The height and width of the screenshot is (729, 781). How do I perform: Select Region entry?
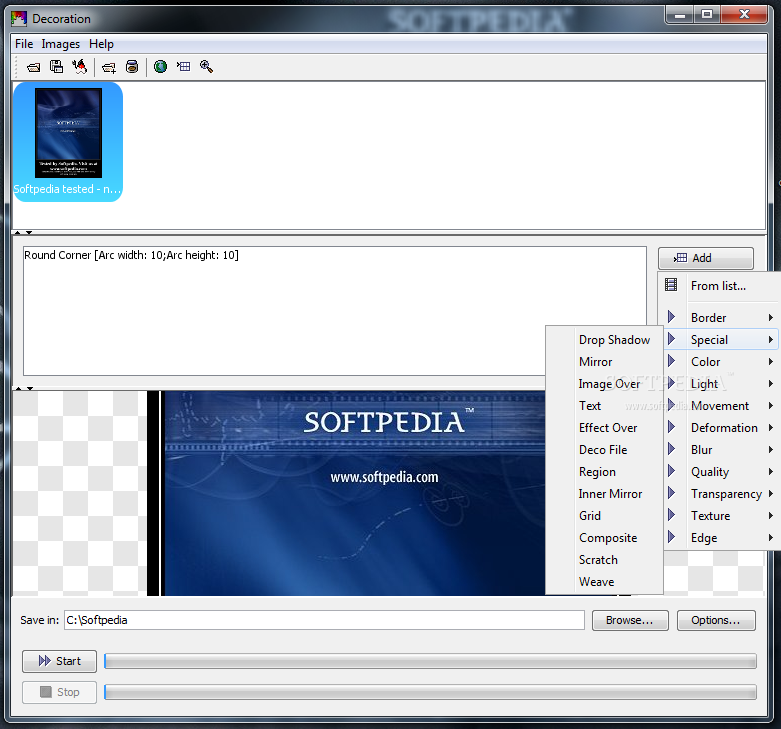(605, 472)
